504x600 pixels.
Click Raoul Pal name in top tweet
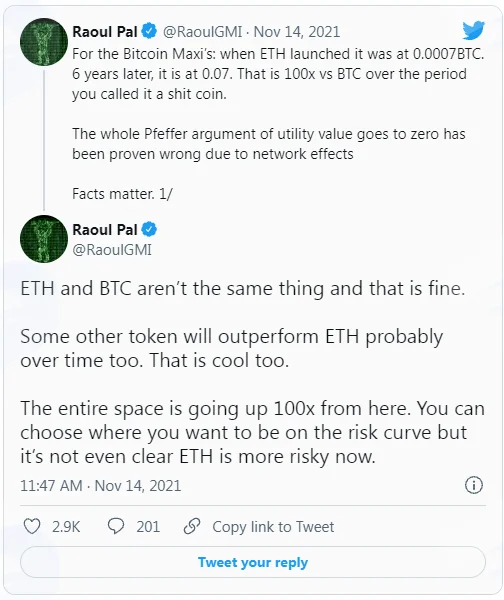105,32
